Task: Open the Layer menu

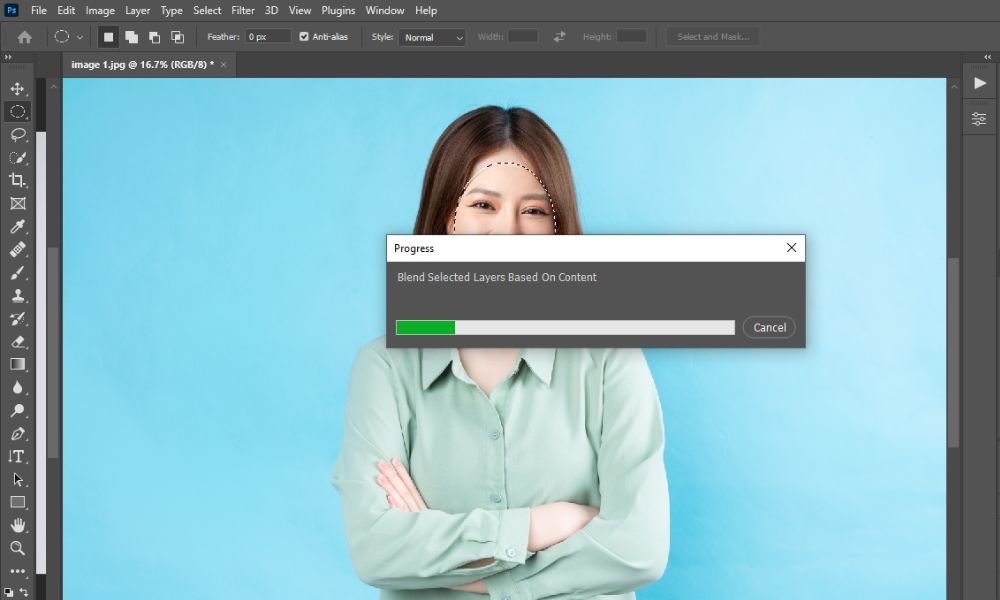Action: coord(137,10)
